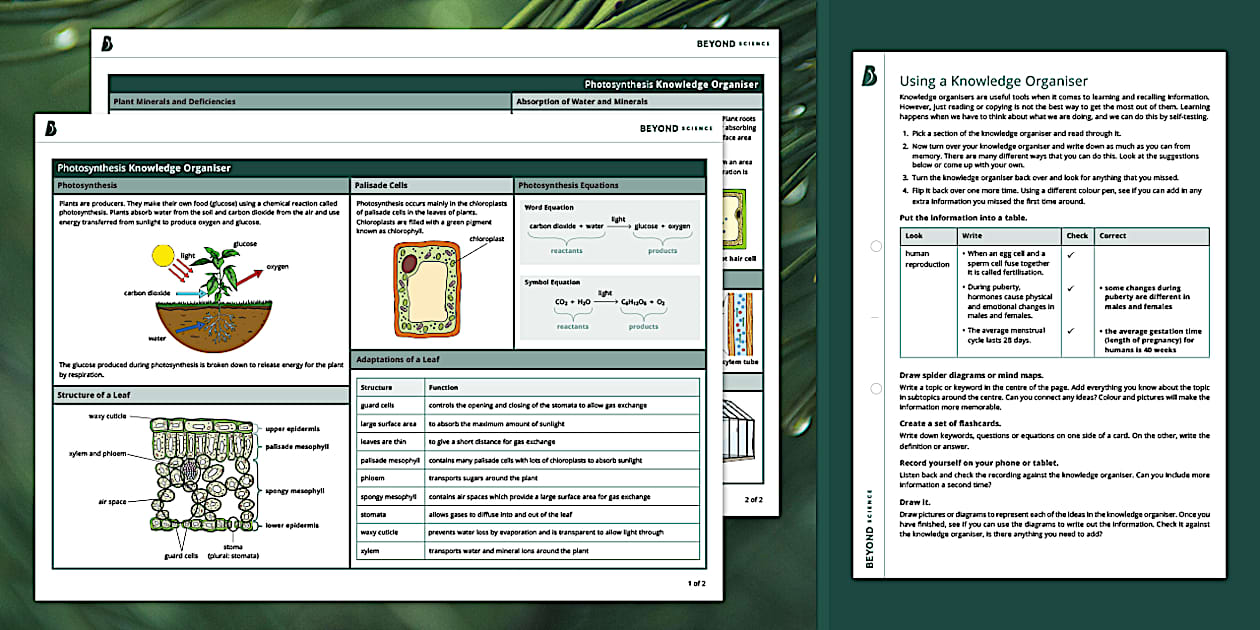Image resolution: width=1260 pixels, height=630 pixels.
Task: Click the 'Check' column header
Action: coord(1077,236)
